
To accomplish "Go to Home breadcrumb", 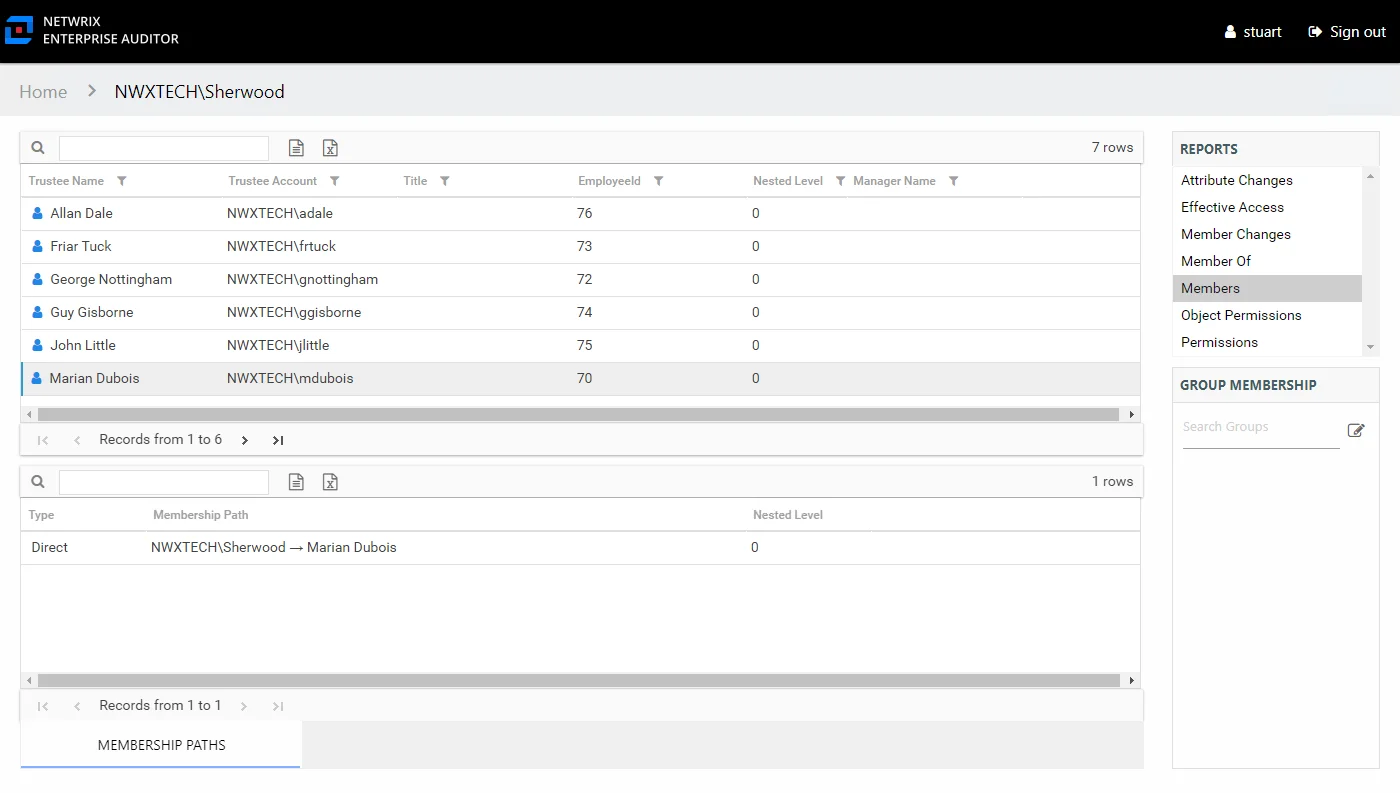I will 43,91.
